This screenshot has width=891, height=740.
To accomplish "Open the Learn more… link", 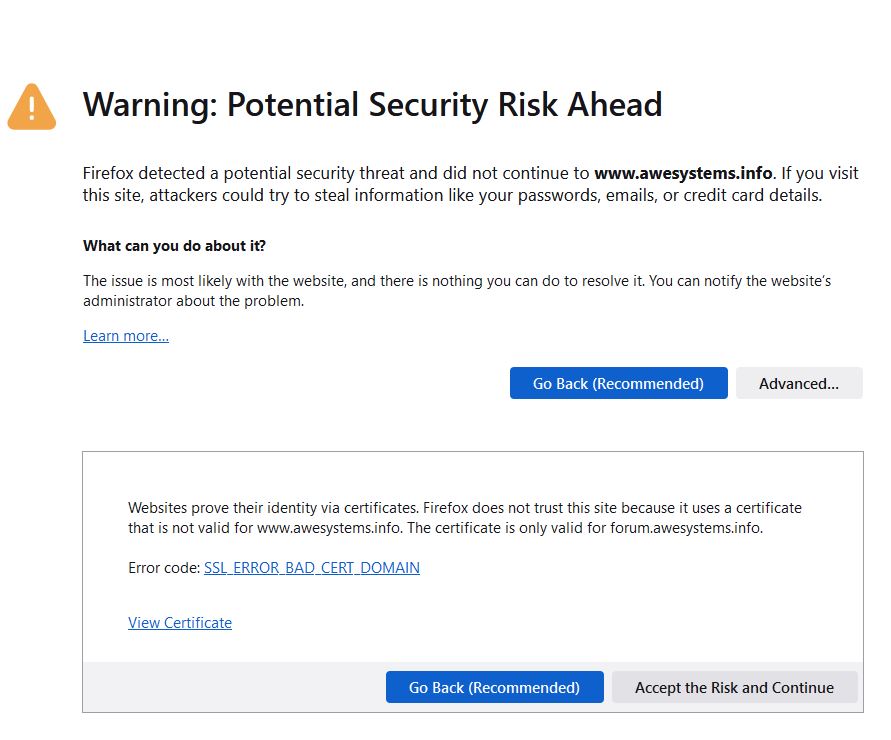I will 126,336.
